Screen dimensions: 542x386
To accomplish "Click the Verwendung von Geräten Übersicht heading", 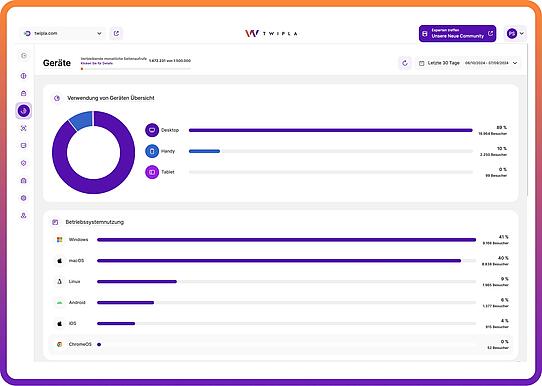I will (111, 98).
